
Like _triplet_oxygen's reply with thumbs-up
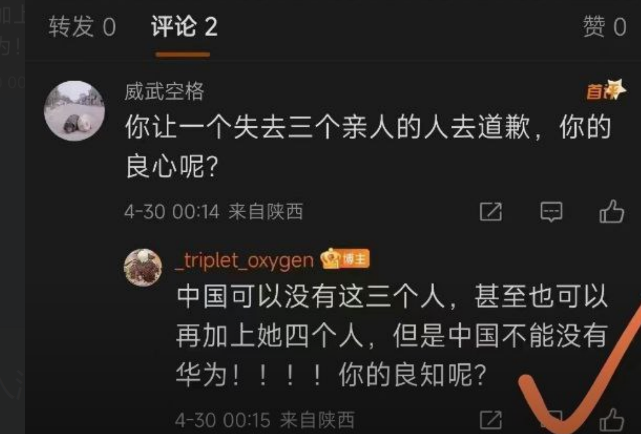coord(612,420)
